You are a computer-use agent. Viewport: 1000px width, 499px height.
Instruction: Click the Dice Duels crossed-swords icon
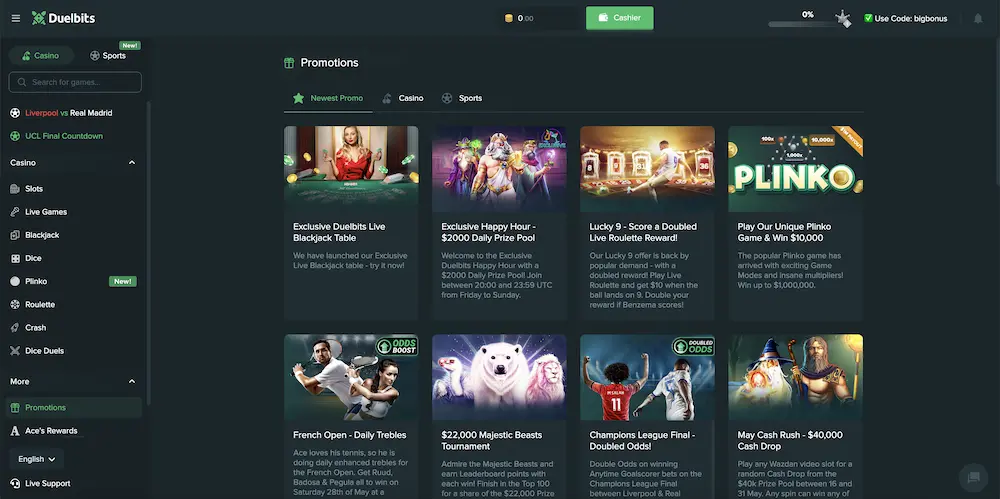click(x=15, y=351)
